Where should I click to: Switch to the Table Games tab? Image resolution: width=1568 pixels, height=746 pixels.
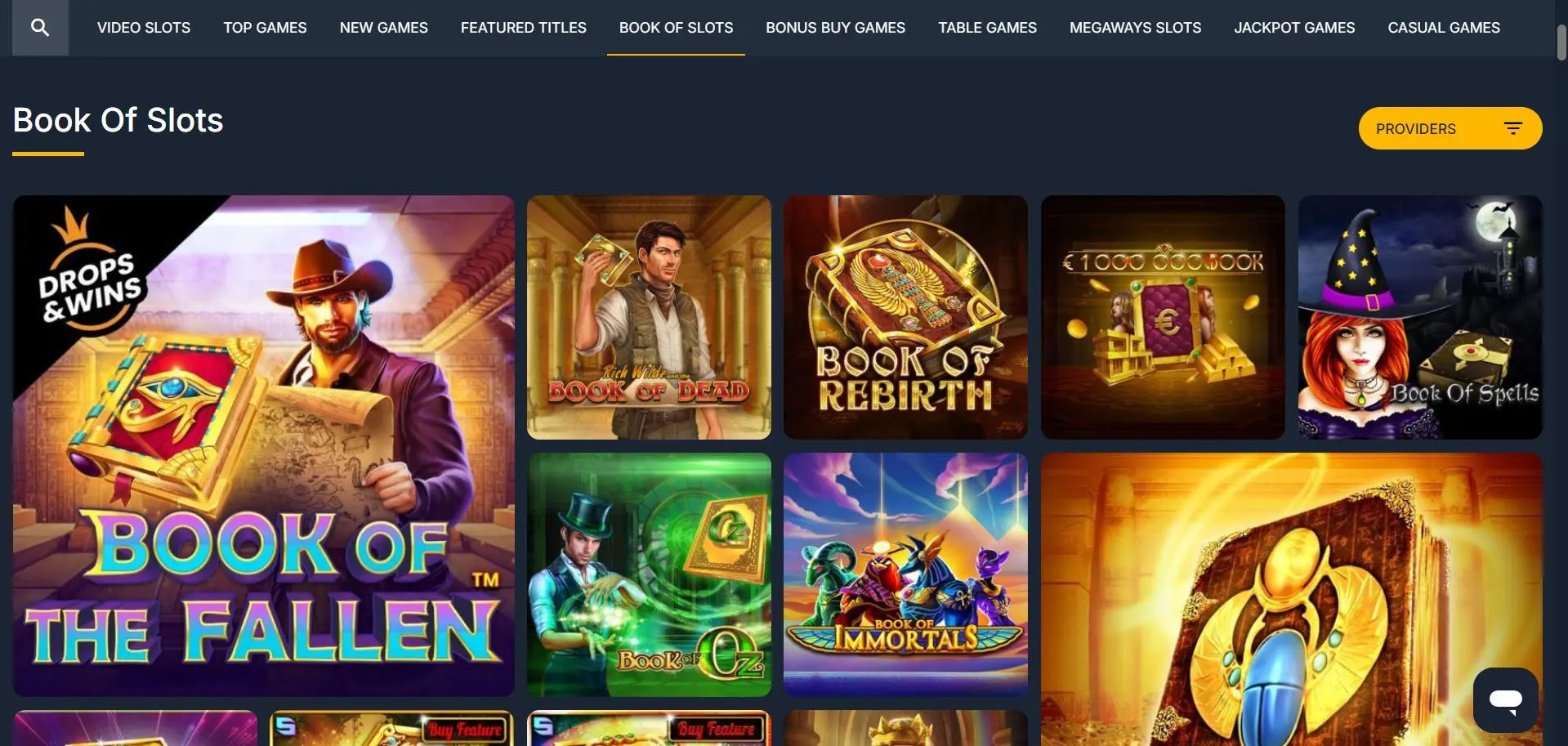pos(987,28)
